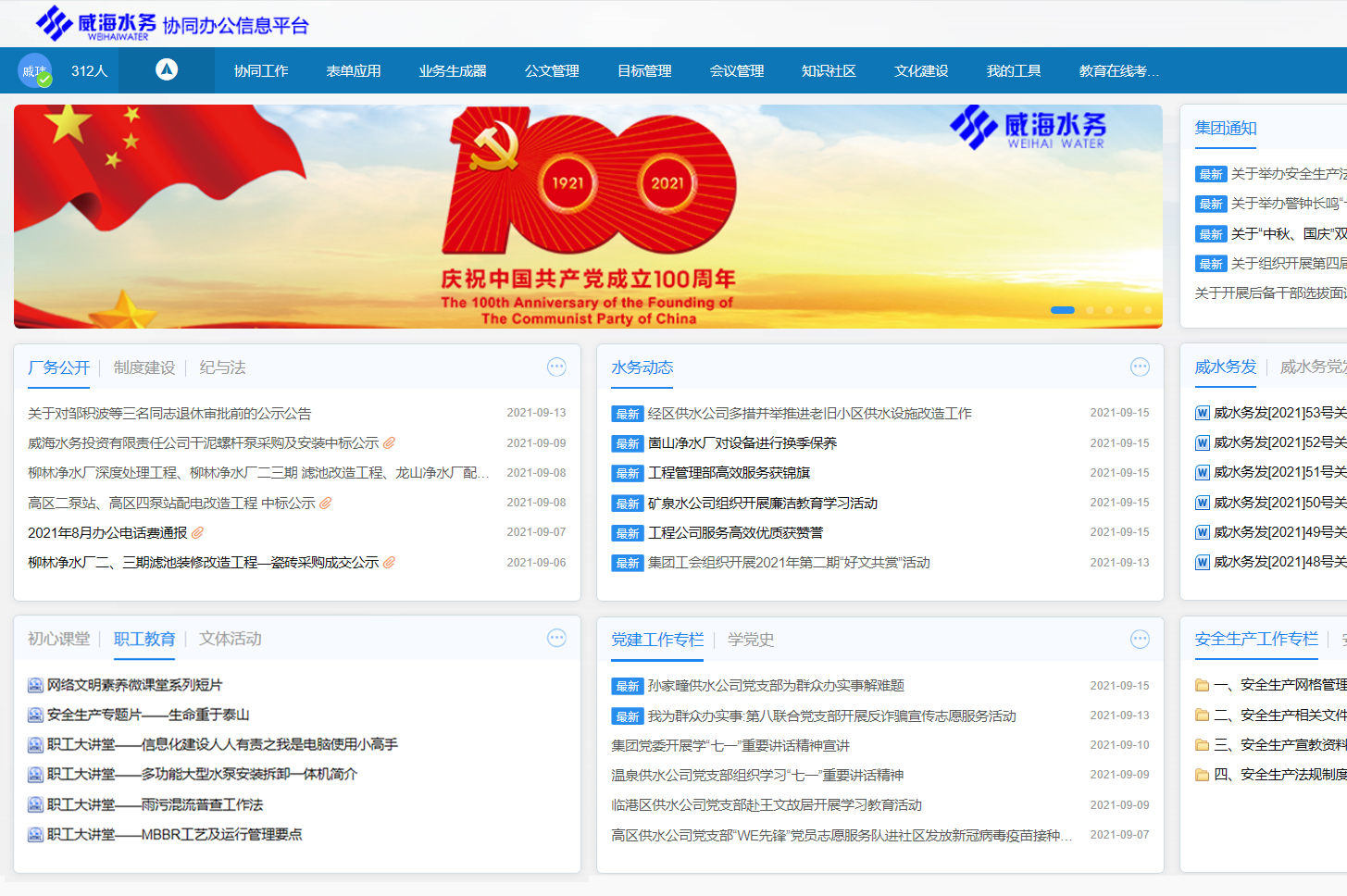The width and height of the screenshot is (1347, 896).
Task: Click the user avatar with green checkmark
Action: coord(35,71)
